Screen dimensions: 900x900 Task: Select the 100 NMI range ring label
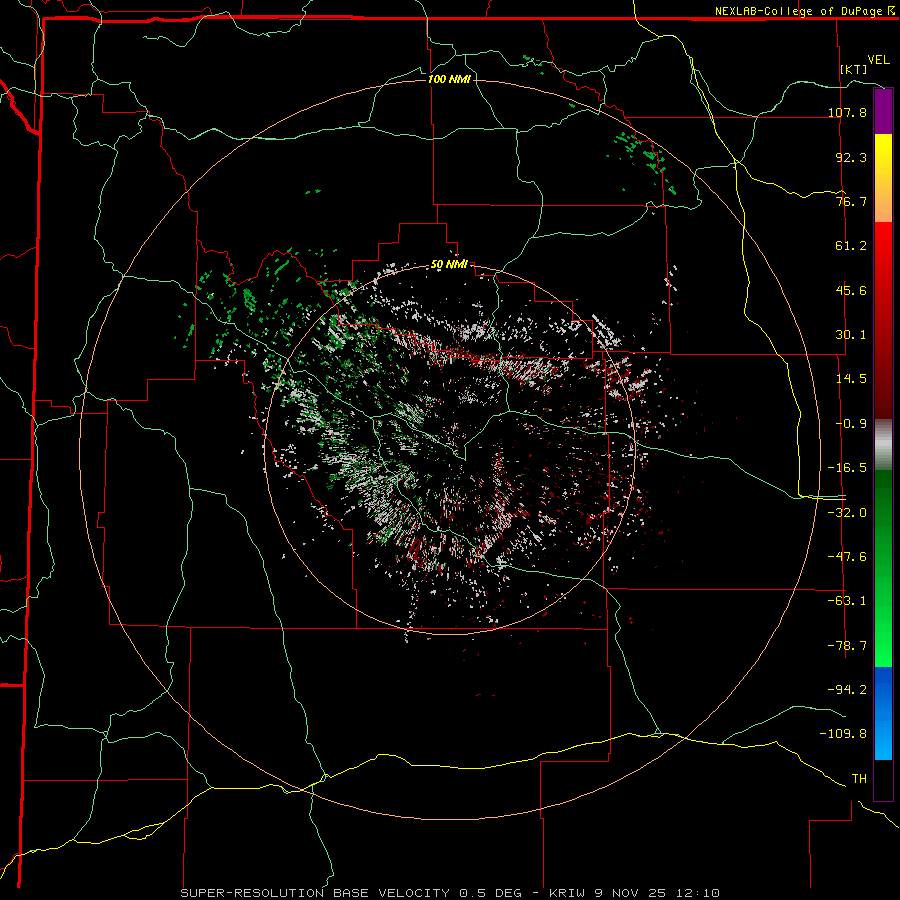pyautogui.click(x=449, y=79)
